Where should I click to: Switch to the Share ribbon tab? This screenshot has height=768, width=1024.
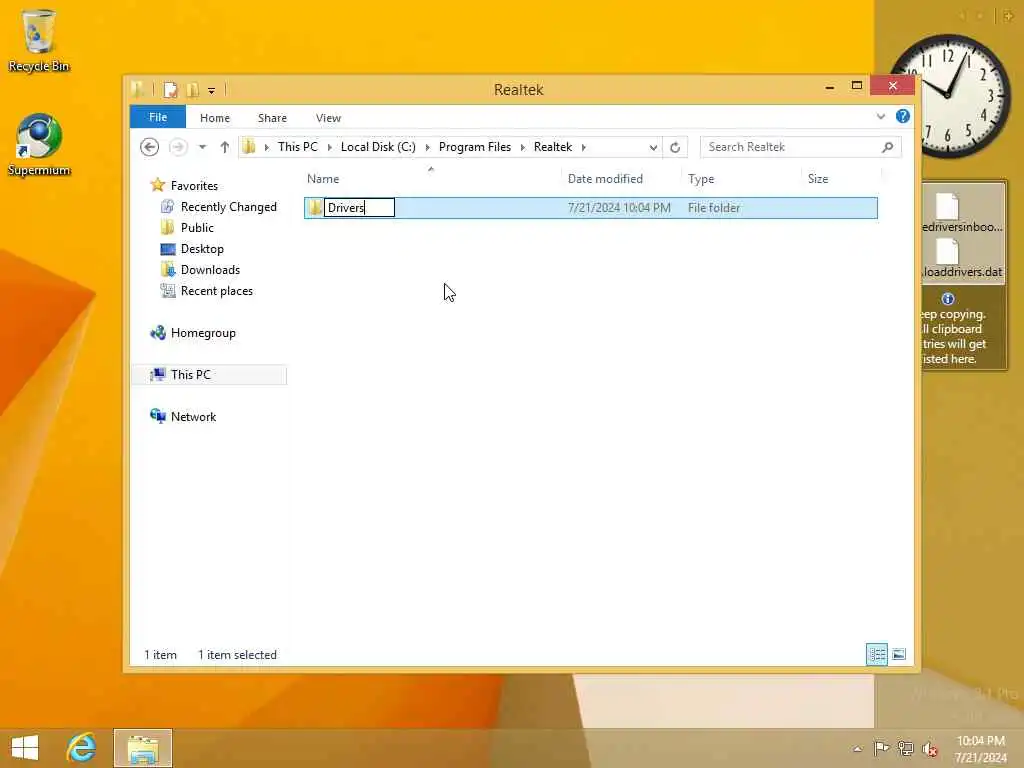(272, 118)
